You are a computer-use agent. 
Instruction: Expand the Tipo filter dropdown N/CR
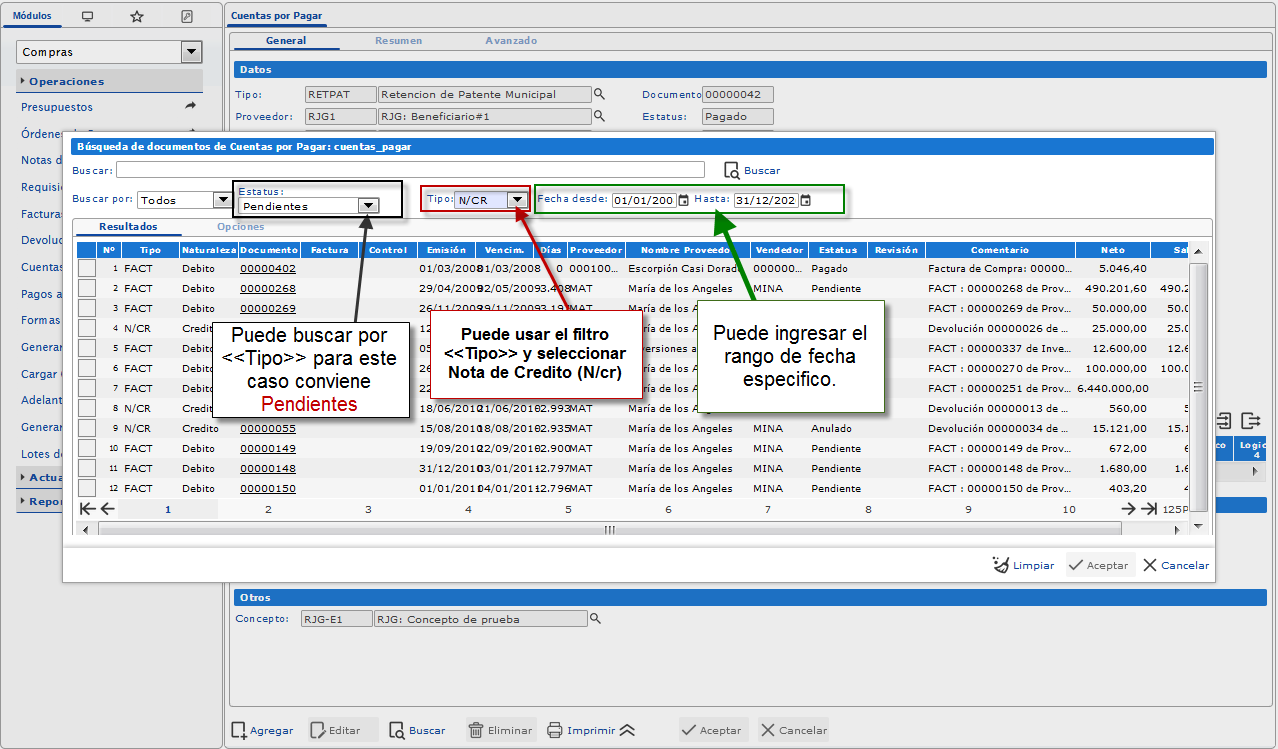pos(517,200)
